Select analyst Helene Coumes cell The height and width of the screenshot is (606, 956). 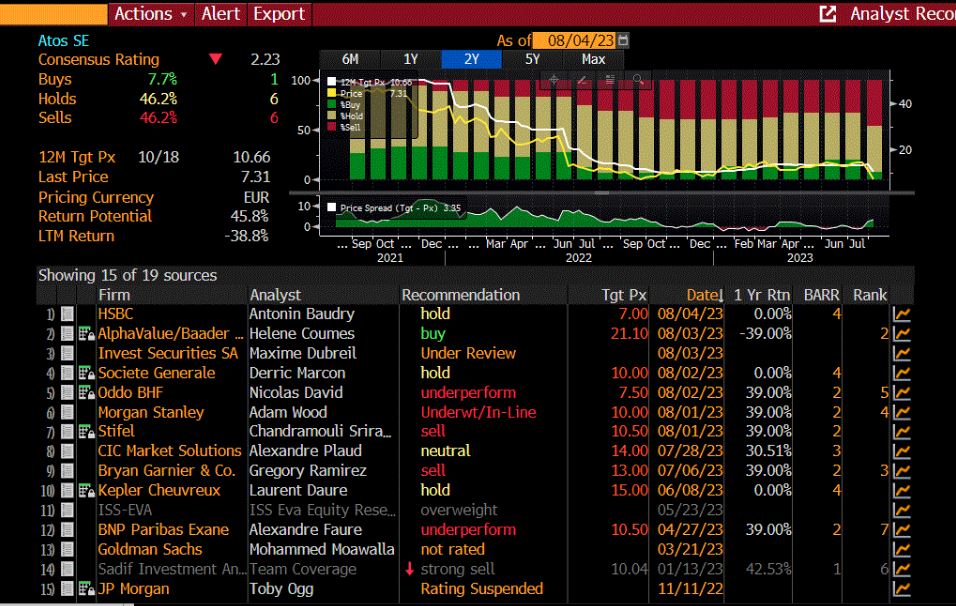[x=302, y=333]
